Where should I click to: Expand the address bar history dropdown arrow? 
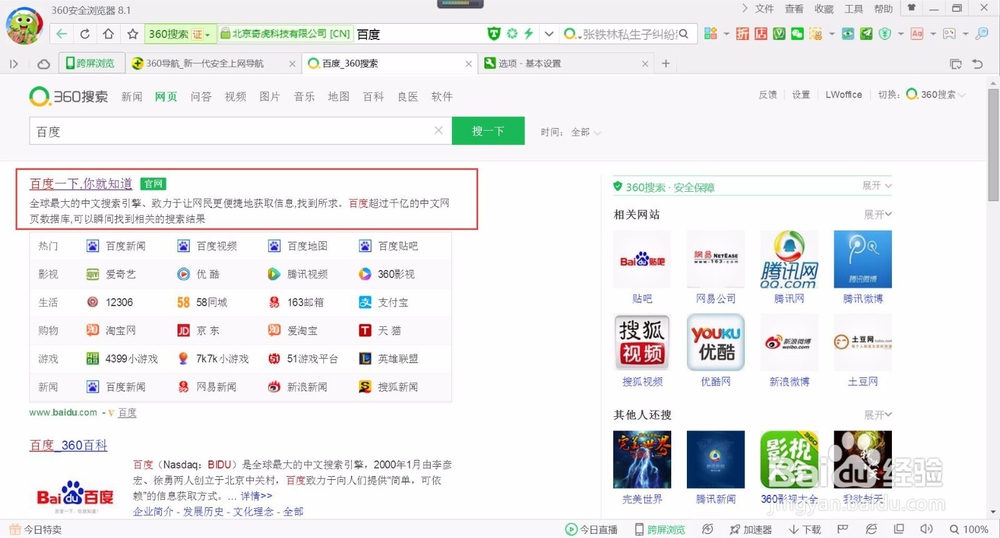pos(548,34)
